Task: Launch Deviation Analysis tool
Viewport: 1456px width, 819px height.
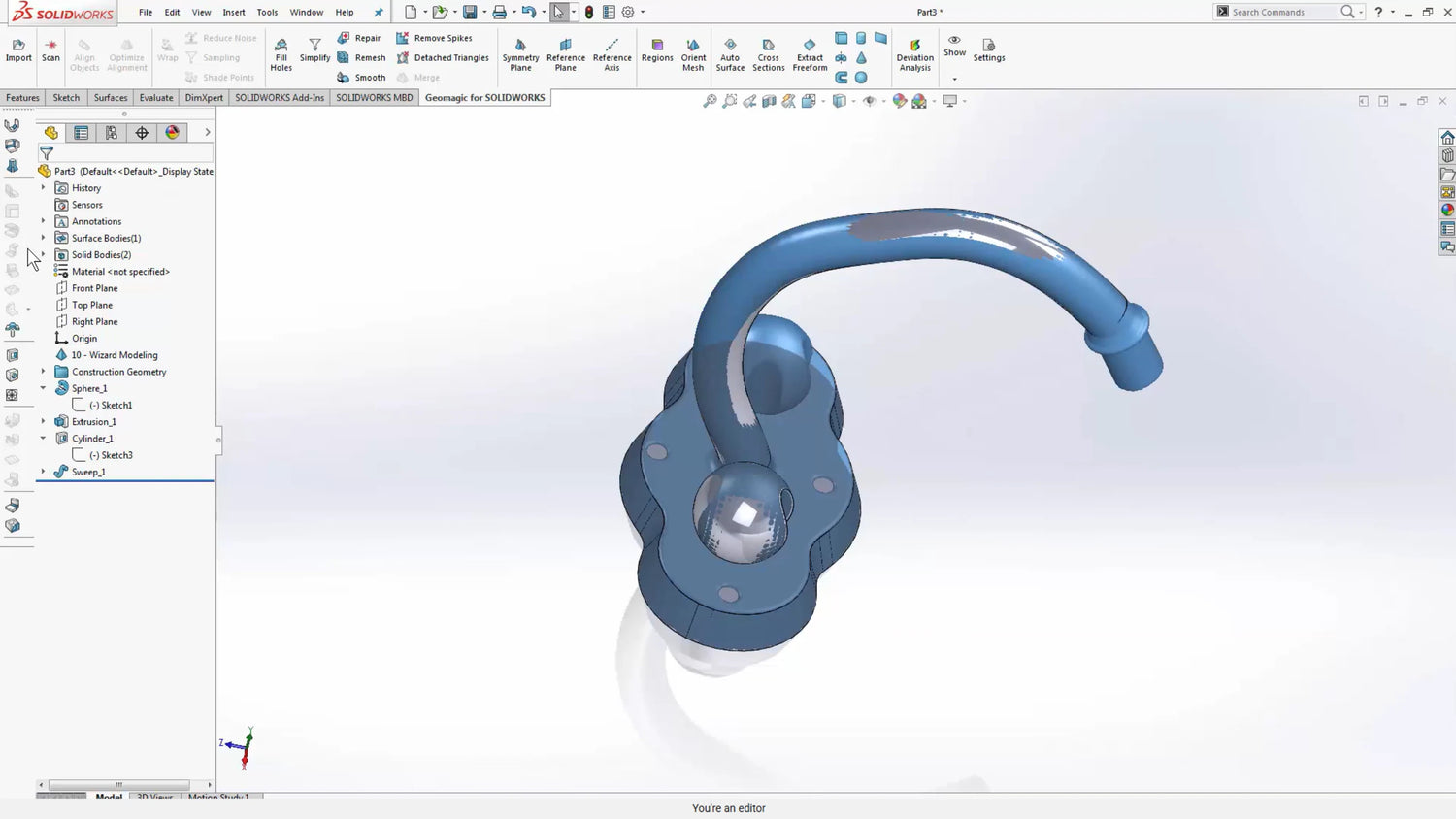Action: point(914,54)
